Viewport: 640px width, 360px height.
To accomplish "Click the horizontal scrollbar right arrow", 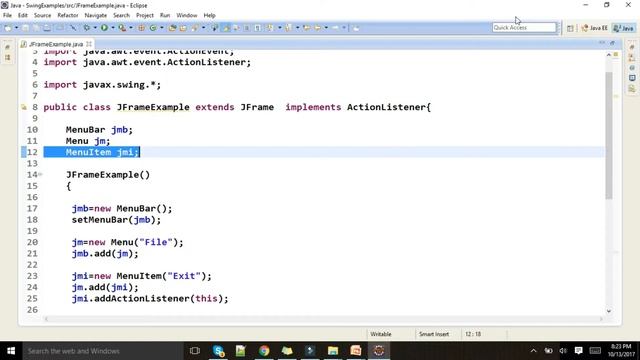I will [x=601, y=319].
